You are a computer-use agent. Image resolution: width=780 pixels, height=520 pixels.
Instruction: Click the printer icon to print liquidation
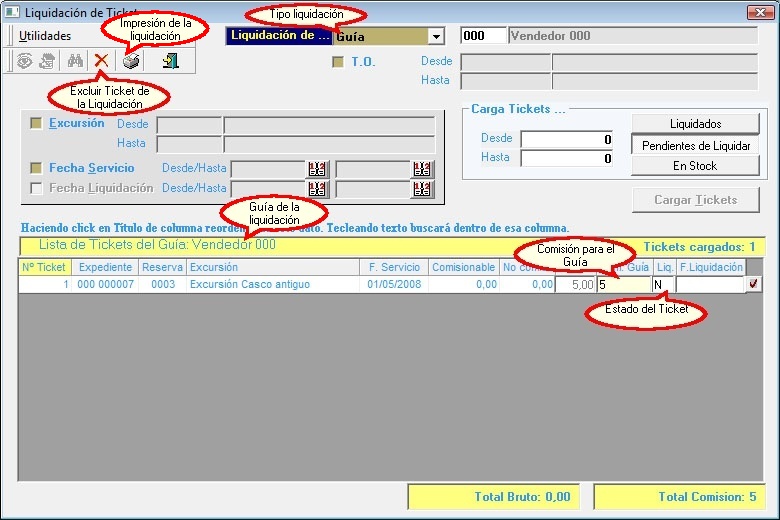[131, 61]
